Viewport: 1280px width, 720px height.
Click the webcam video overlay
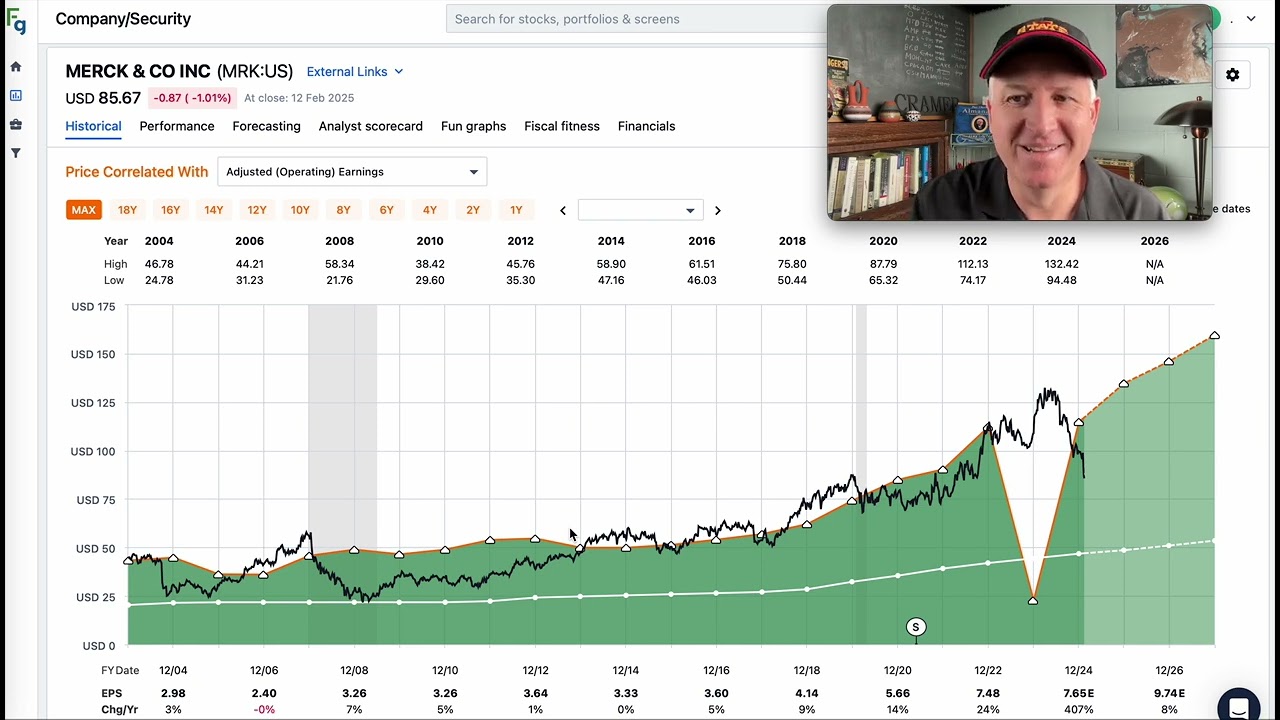pos(1019,112)
